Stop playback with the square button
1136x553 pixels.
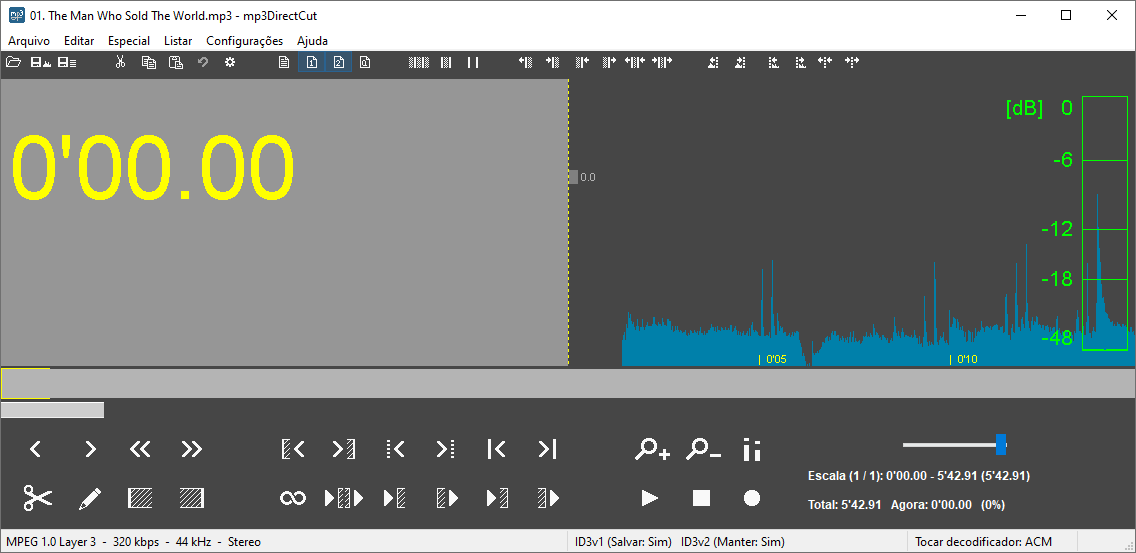(701, 498)
